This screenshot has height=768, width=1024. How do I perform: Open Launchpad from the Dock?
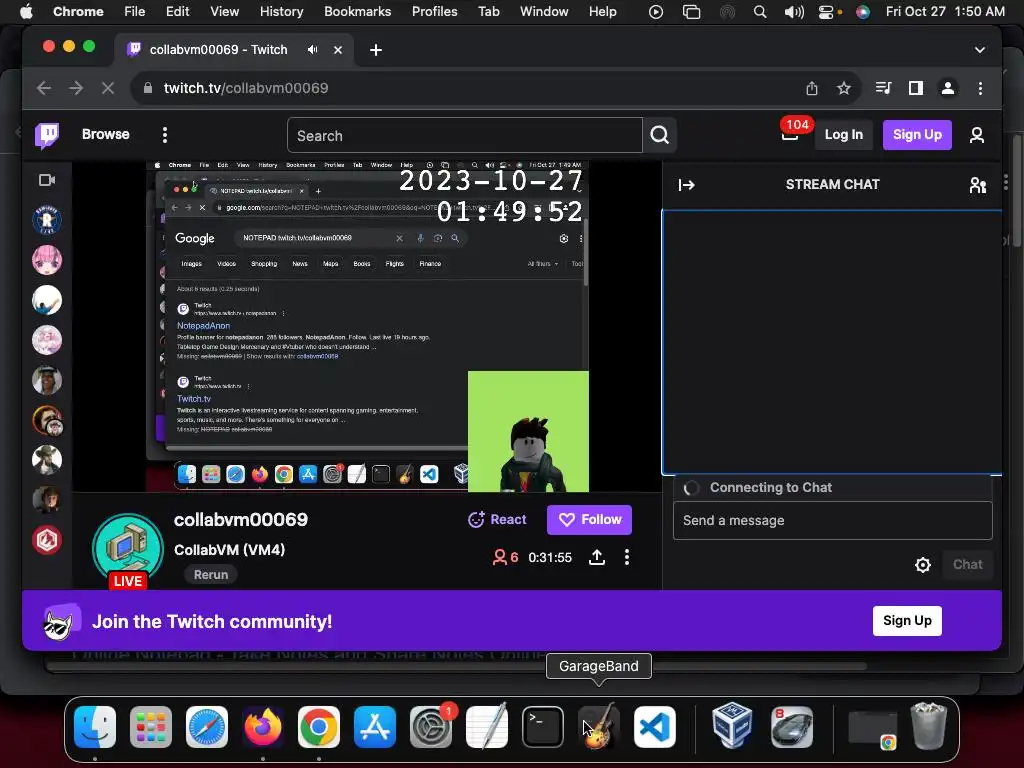point(151,727)
